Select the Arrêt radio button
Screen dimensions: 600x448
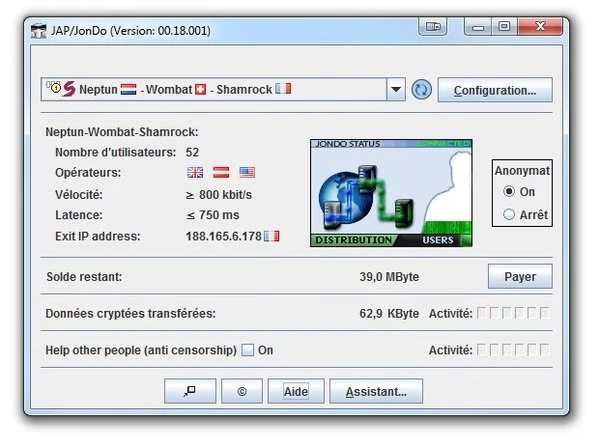pyautogui.click(x=509, y=214)
